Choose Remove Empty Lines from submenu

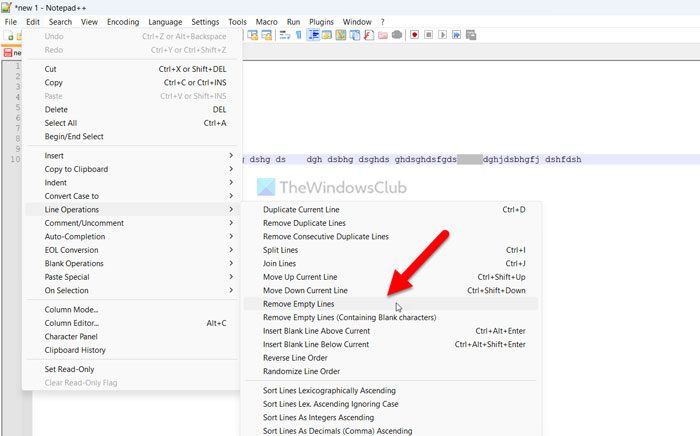[312, 303]
